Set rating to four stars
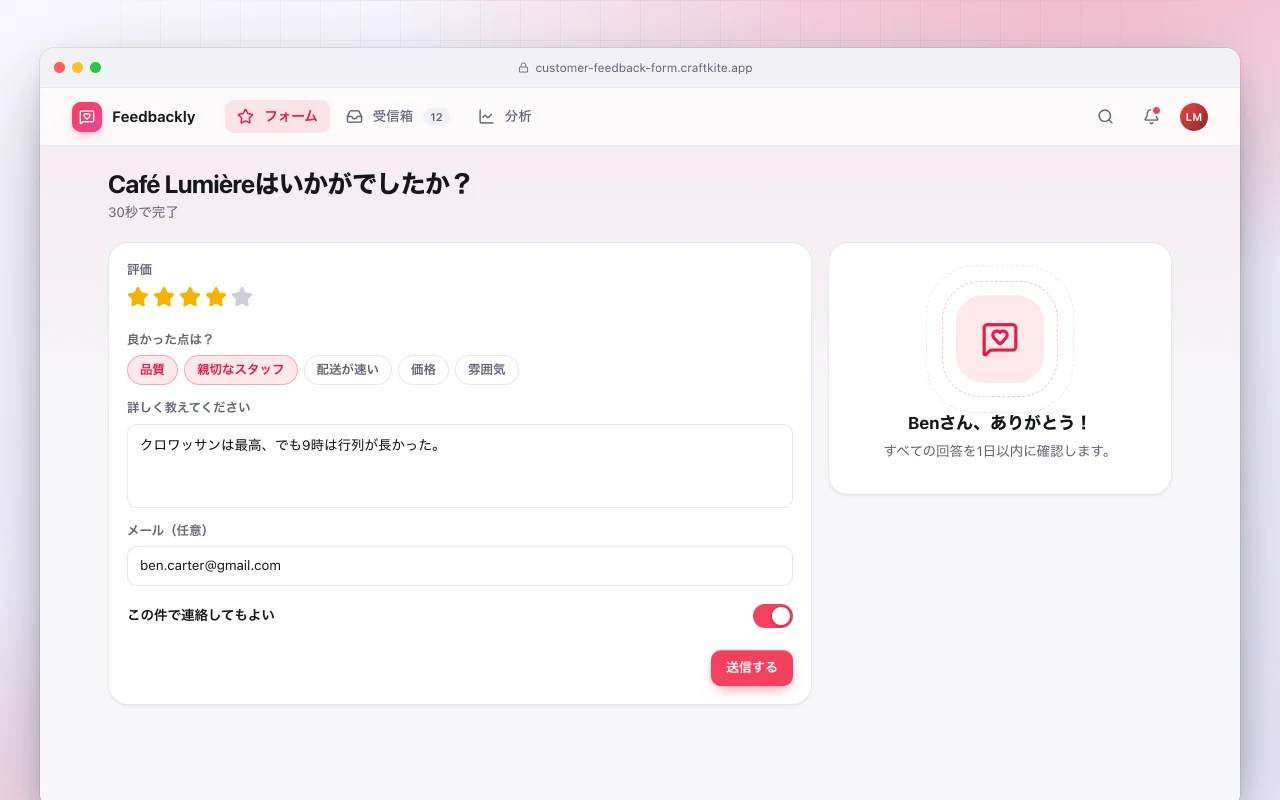This screenshot has width=1280, height=800. 216,297
